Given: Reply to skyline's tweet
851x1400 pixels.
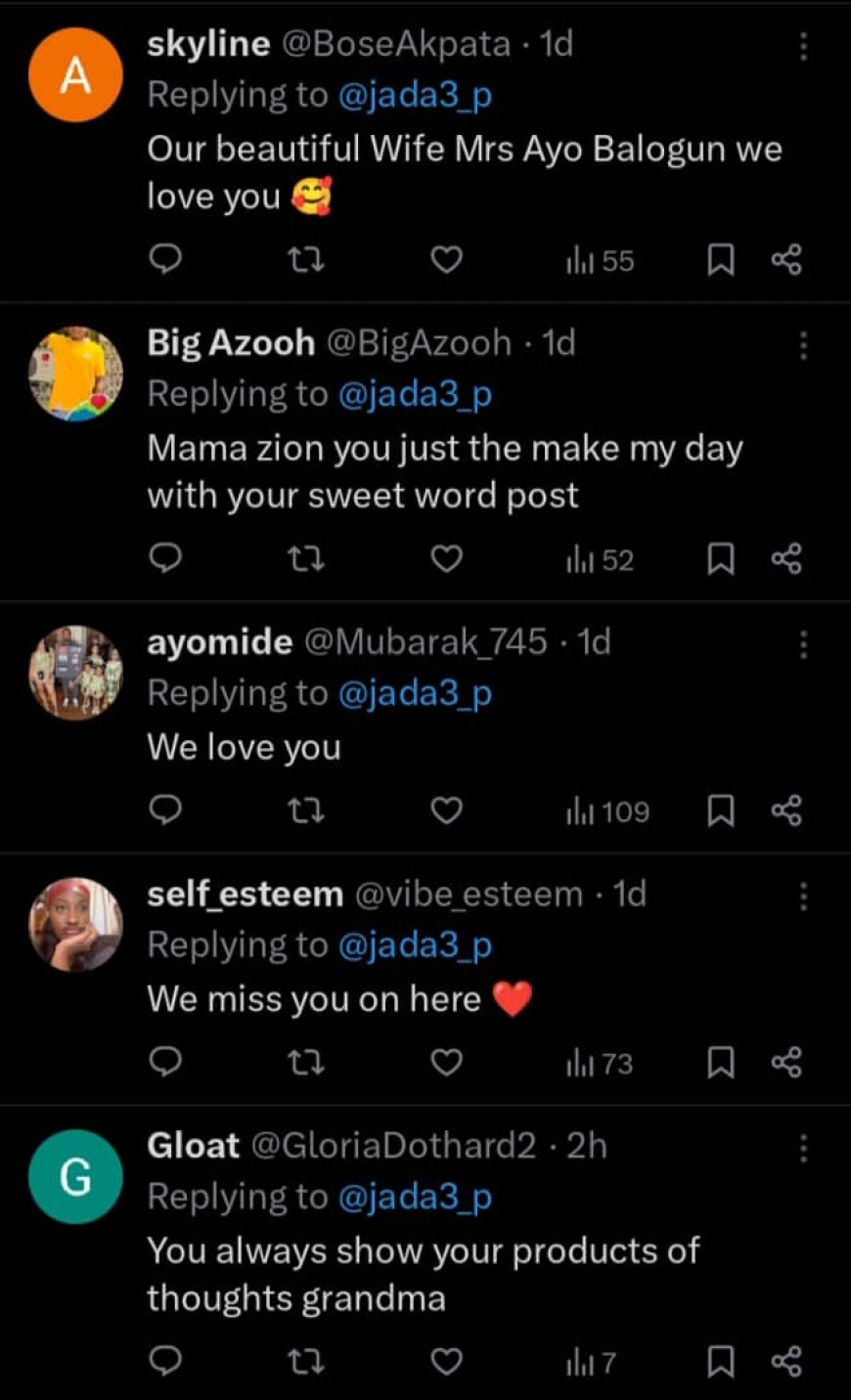Looking at the screenshot, I should pyautogui.click(x=166, y=259).
